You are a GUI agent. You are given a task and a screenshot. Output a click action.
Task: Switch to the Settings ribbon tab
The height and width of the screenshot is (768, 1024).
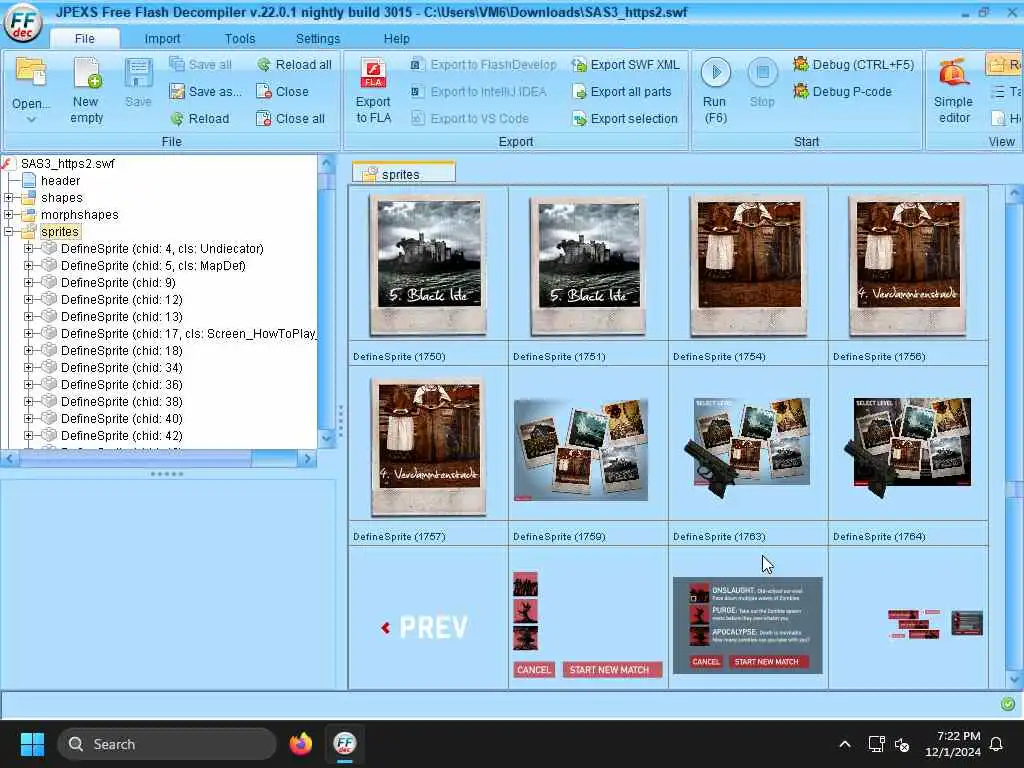point(317,39)
